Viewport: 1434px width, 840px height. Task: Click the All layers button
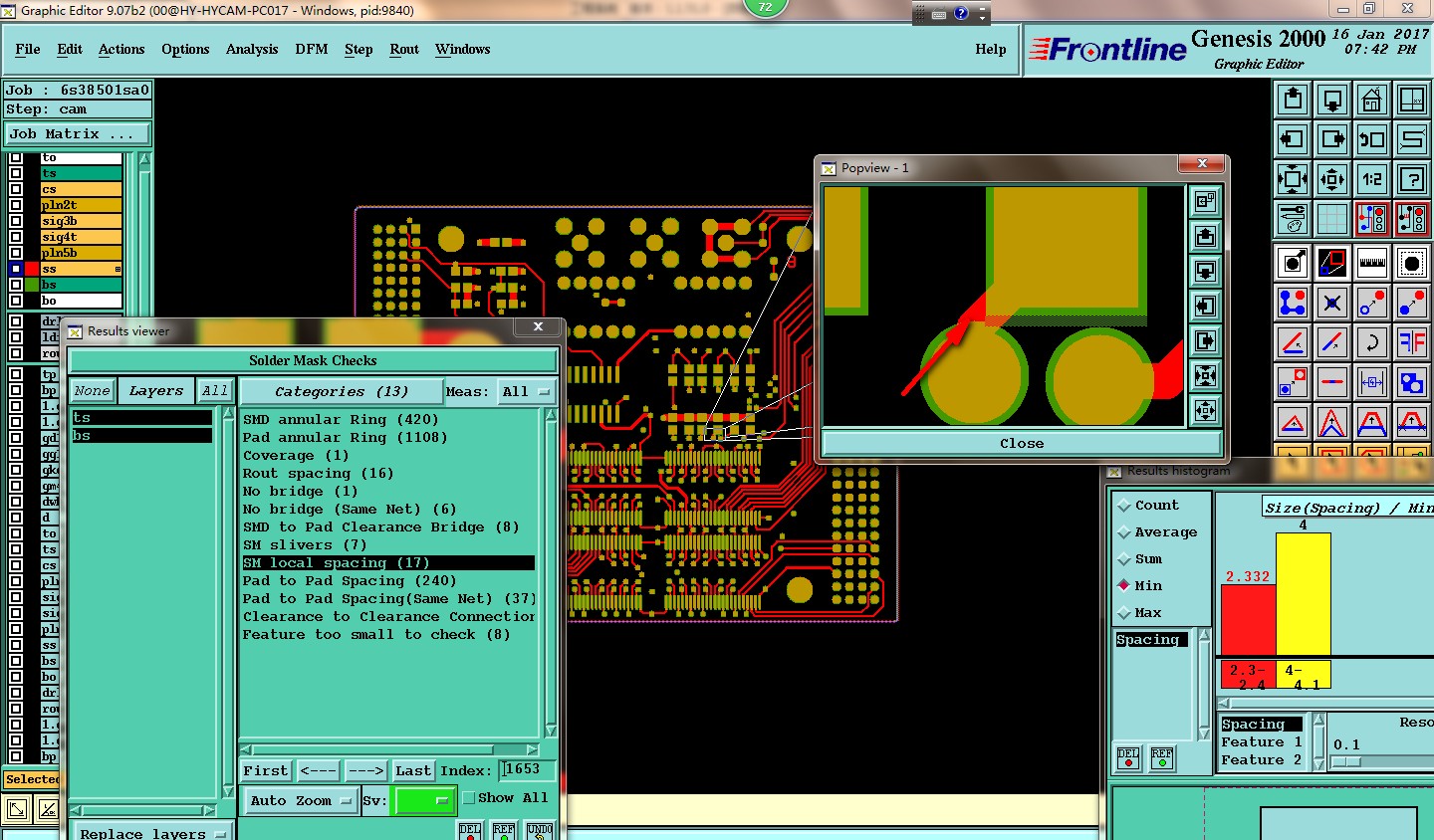(x=215, y=391)
